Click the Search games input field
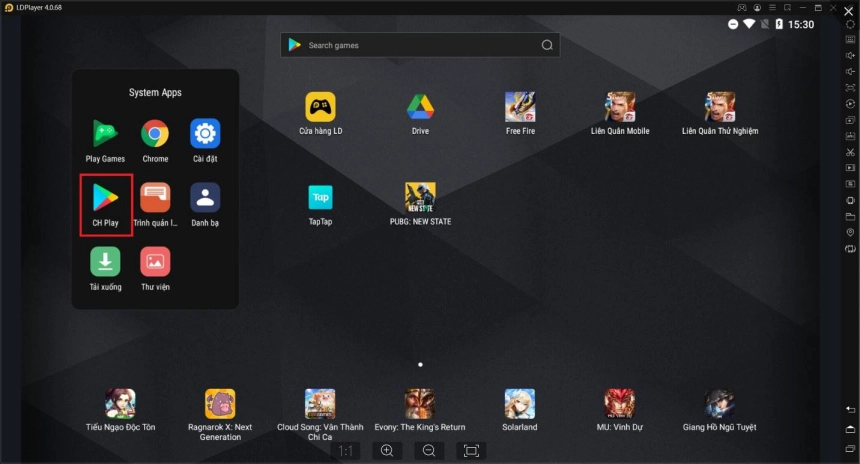 (x=420, y=45)
